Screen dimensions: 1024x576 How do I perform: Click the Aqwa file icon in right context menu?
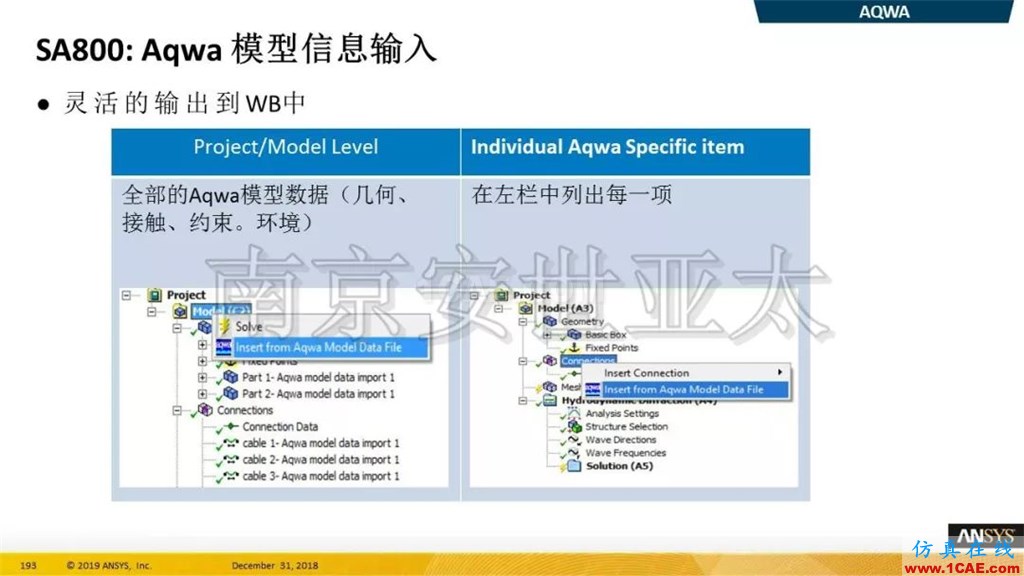pos(592,389)
